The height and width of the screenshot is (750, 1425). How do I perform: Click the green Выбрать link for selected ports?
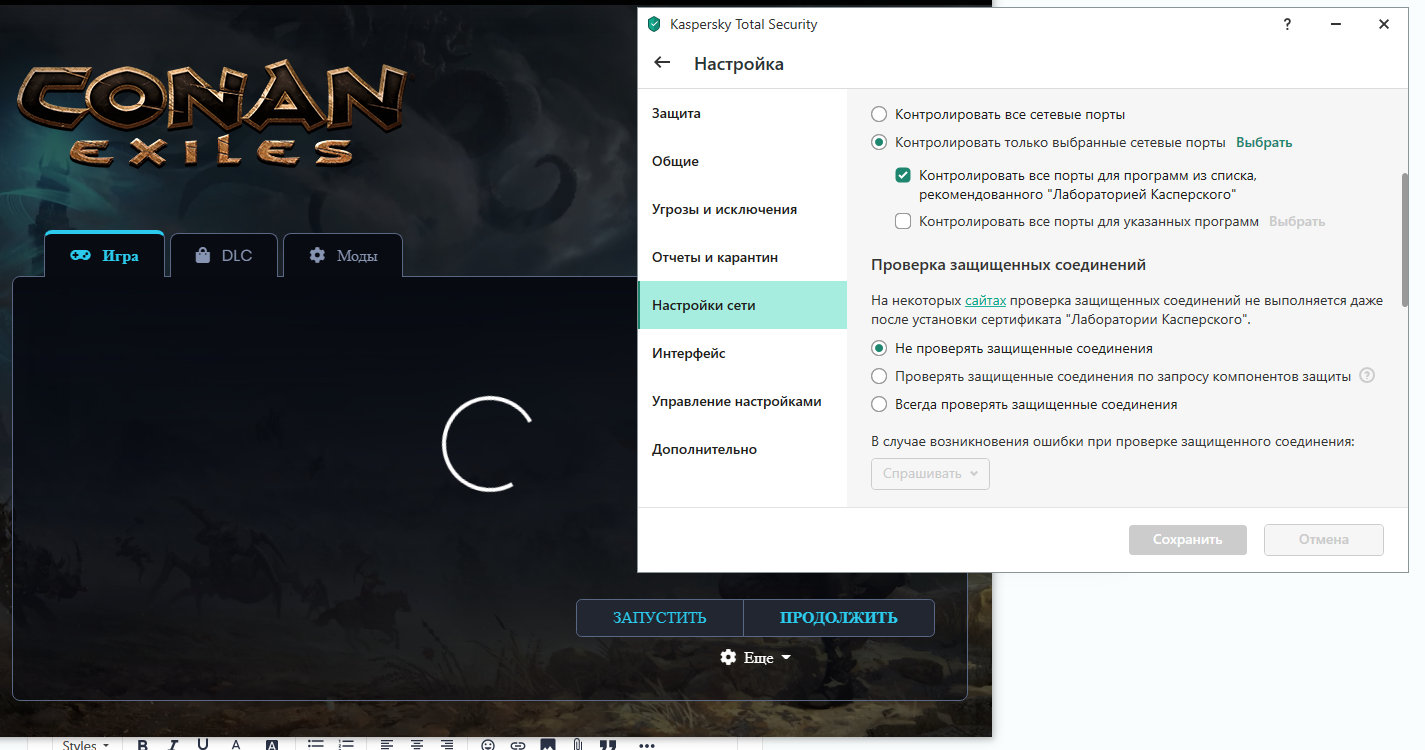[x=1264, y=142]
